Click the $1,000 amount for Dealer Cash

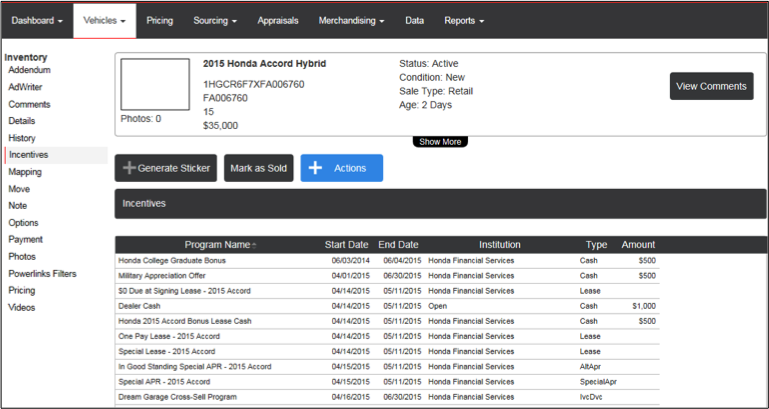pos(644,307)
